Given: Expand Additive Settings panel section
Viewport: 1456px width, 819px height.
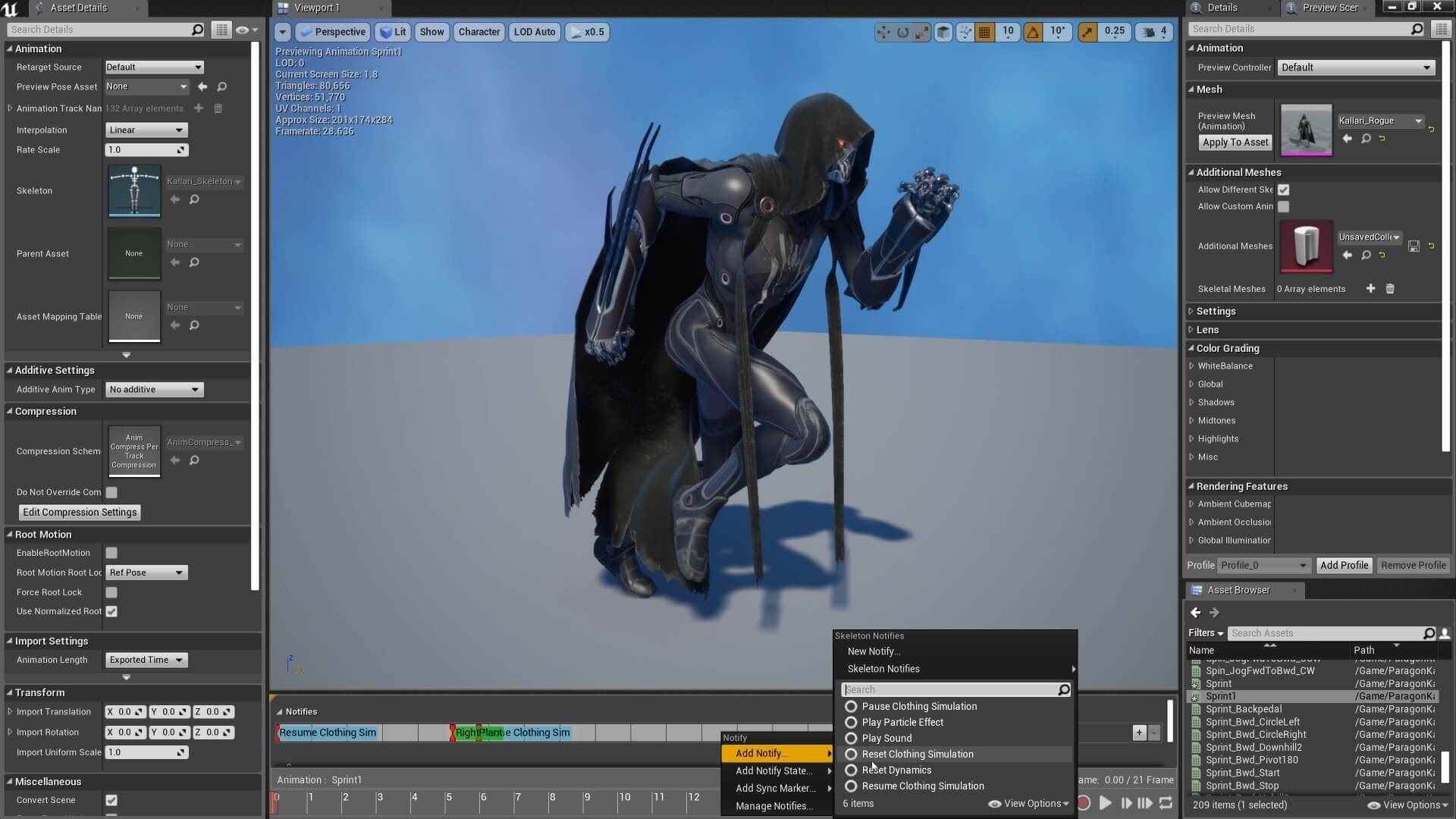Looking at the screenshot, I should click(8, 370).
